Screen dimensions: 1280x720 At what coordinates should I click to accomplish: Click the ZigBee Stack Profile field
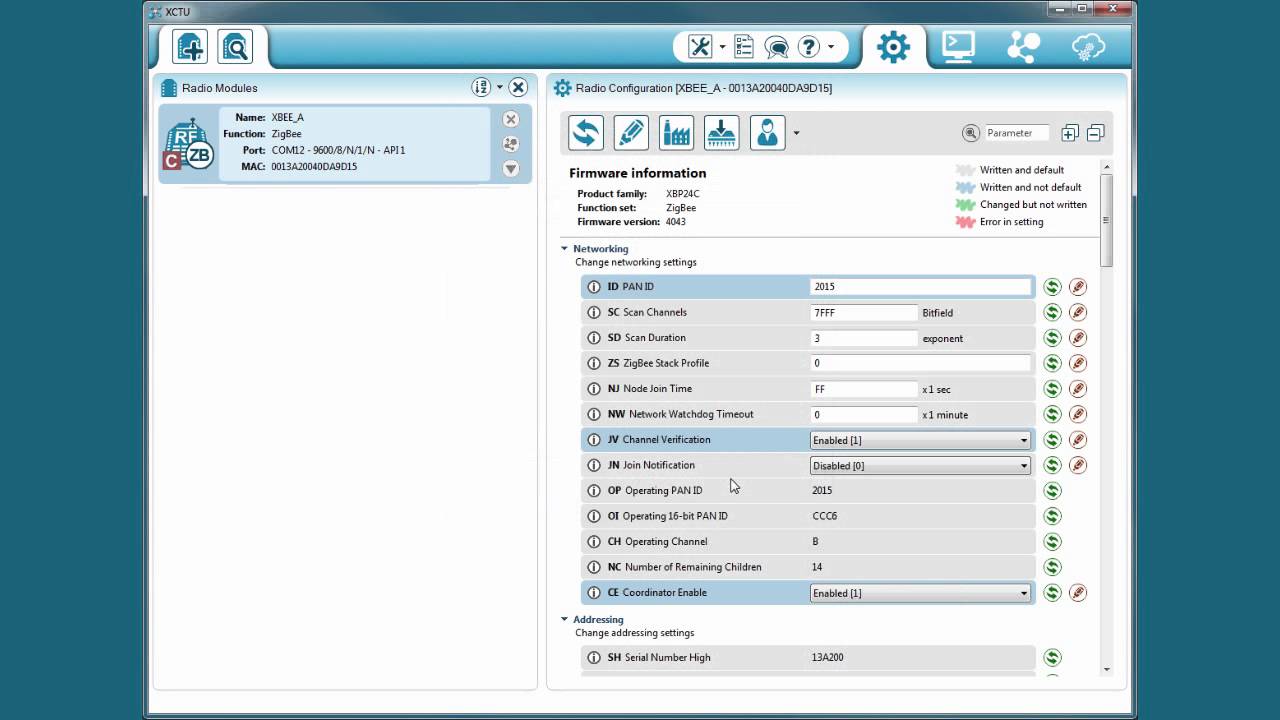[920, 363]
